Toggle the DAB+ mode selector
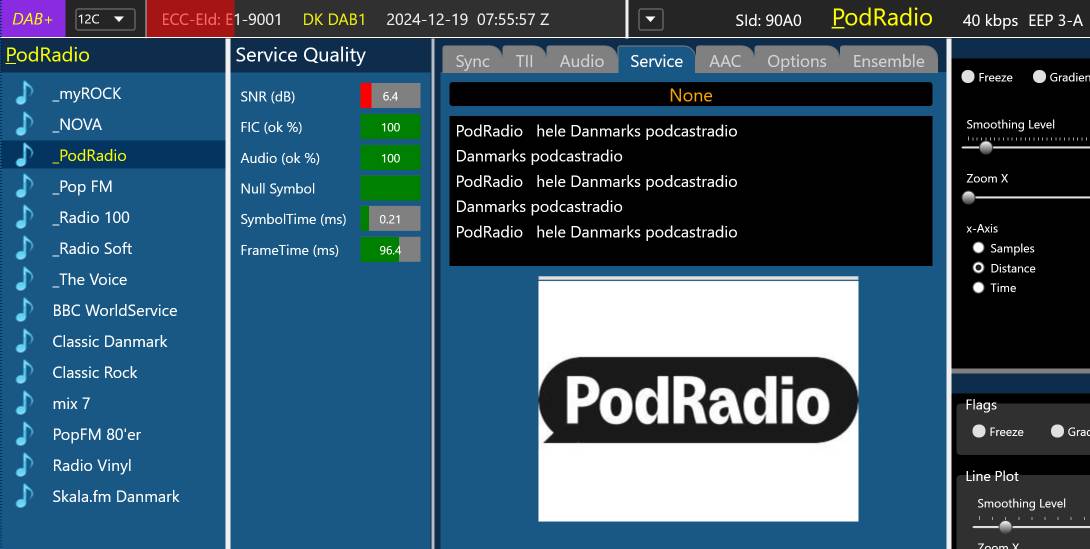This screenshot has width=1090, height=549. click(33, 19)
